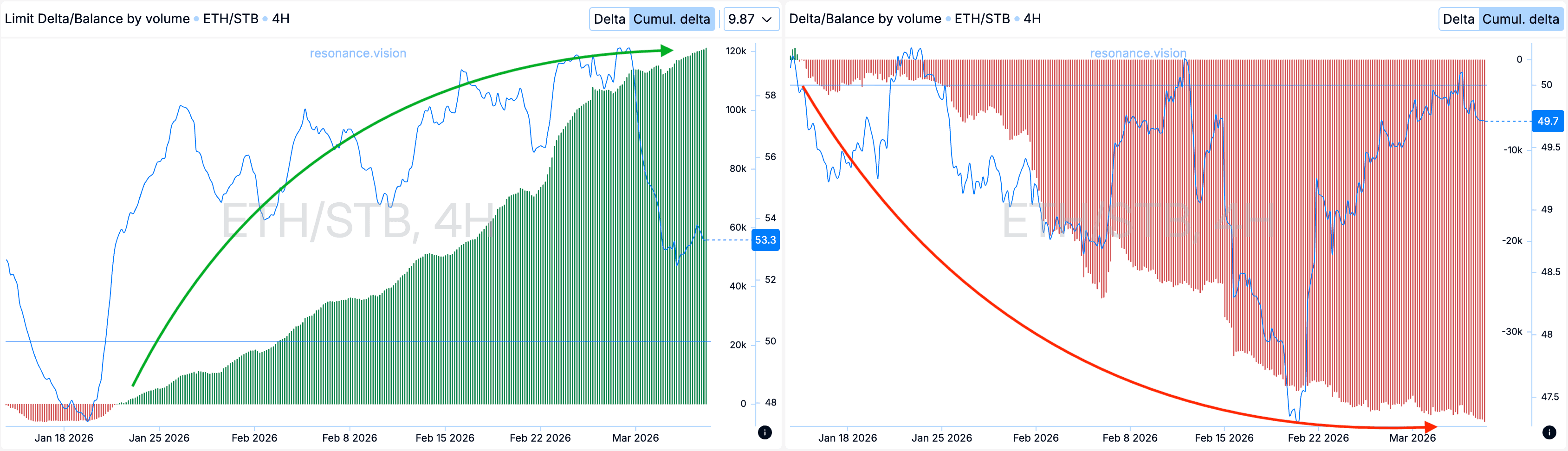Click the Limit Delta/Balance by volume title
1568x451 pixels.
point(97,19)
